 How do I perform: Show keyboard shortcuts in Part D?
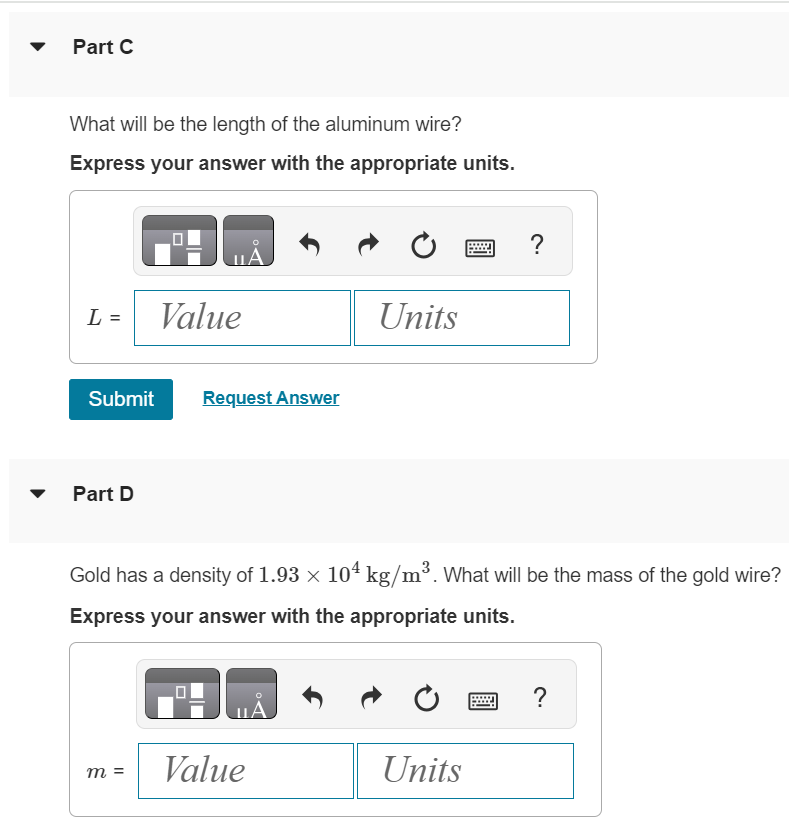483,701
